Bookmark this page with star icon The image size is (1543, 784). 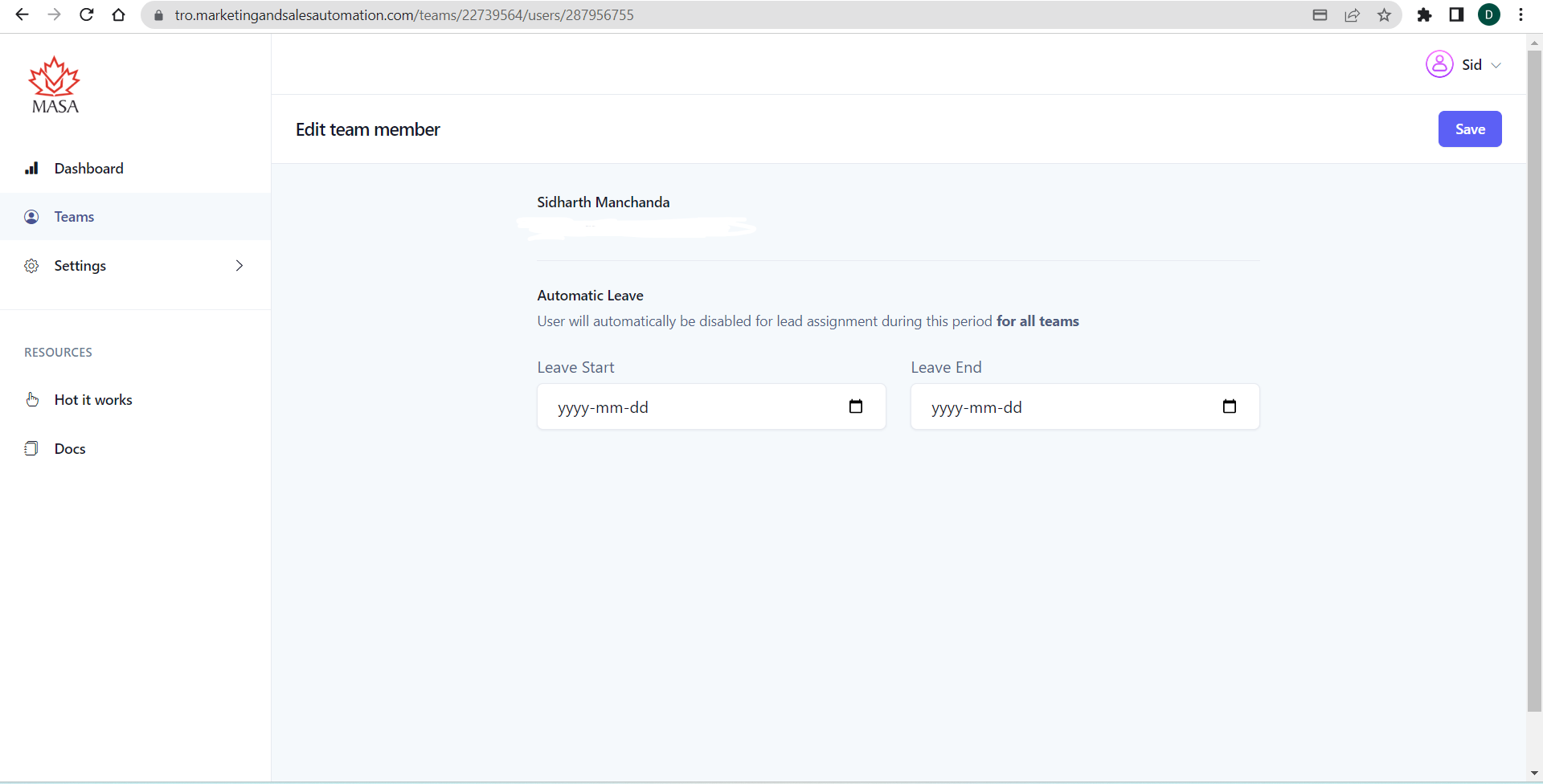point(1384,15)
